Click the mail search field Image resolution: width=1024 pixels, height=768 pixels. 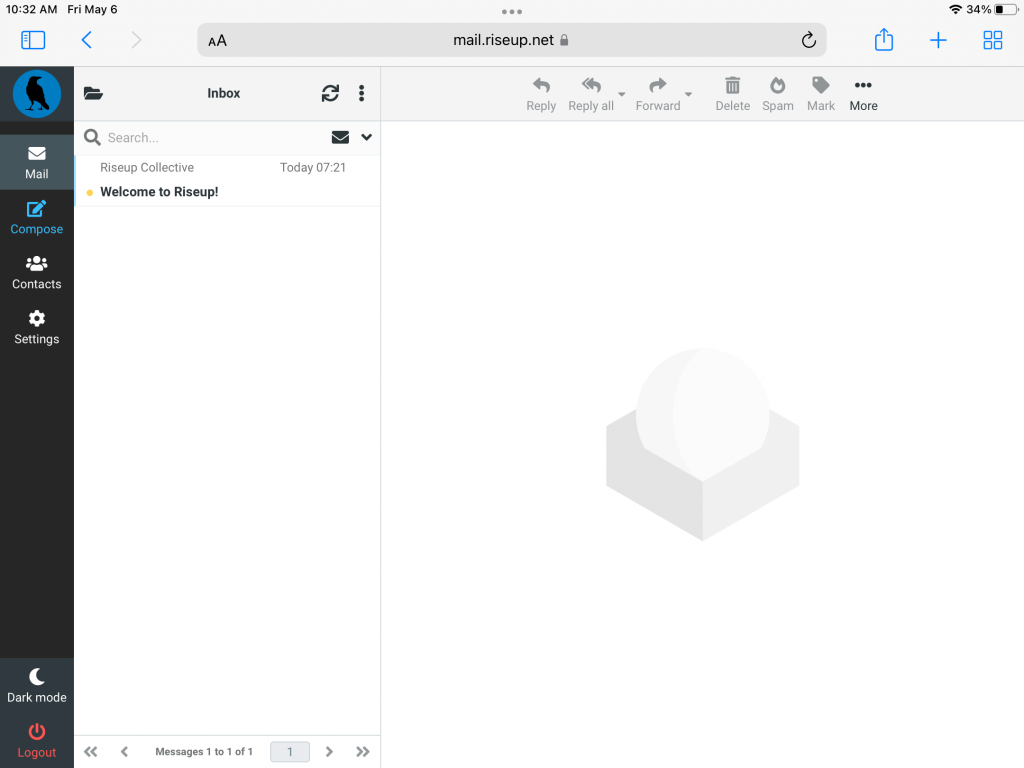point(215,137)
